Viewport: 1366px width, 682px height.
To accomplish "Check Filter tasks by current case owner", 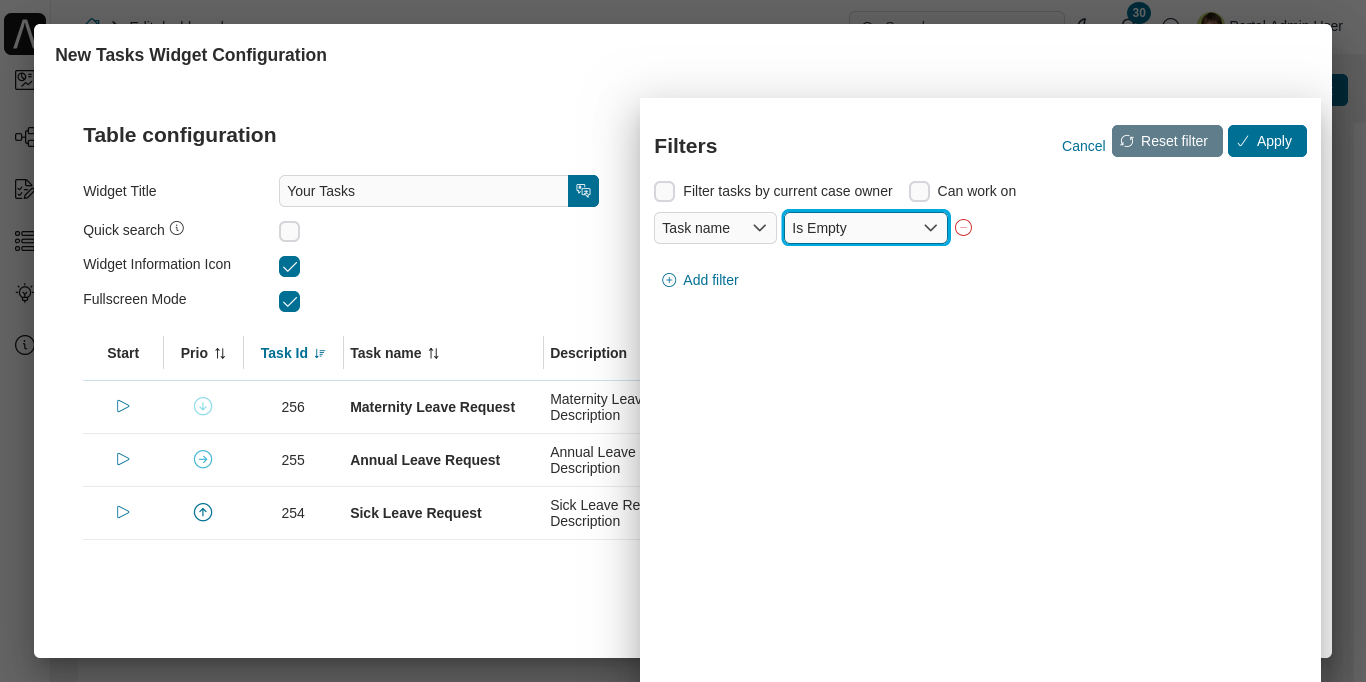I will 664,191.
